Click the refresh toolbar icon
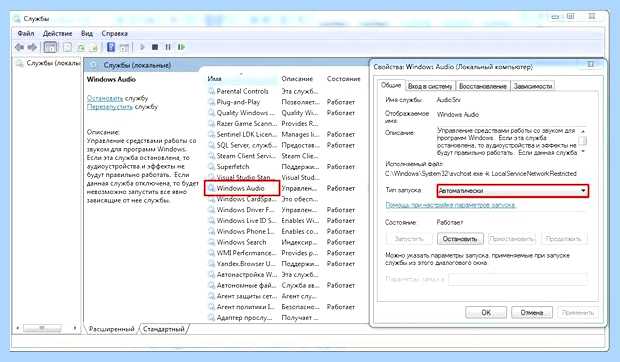620x362 pixels. pos(81,48)
